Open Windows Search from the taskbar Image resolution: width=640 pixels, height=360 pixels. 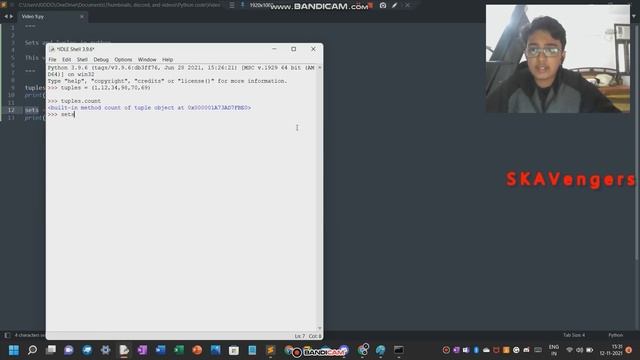point(32,350)
